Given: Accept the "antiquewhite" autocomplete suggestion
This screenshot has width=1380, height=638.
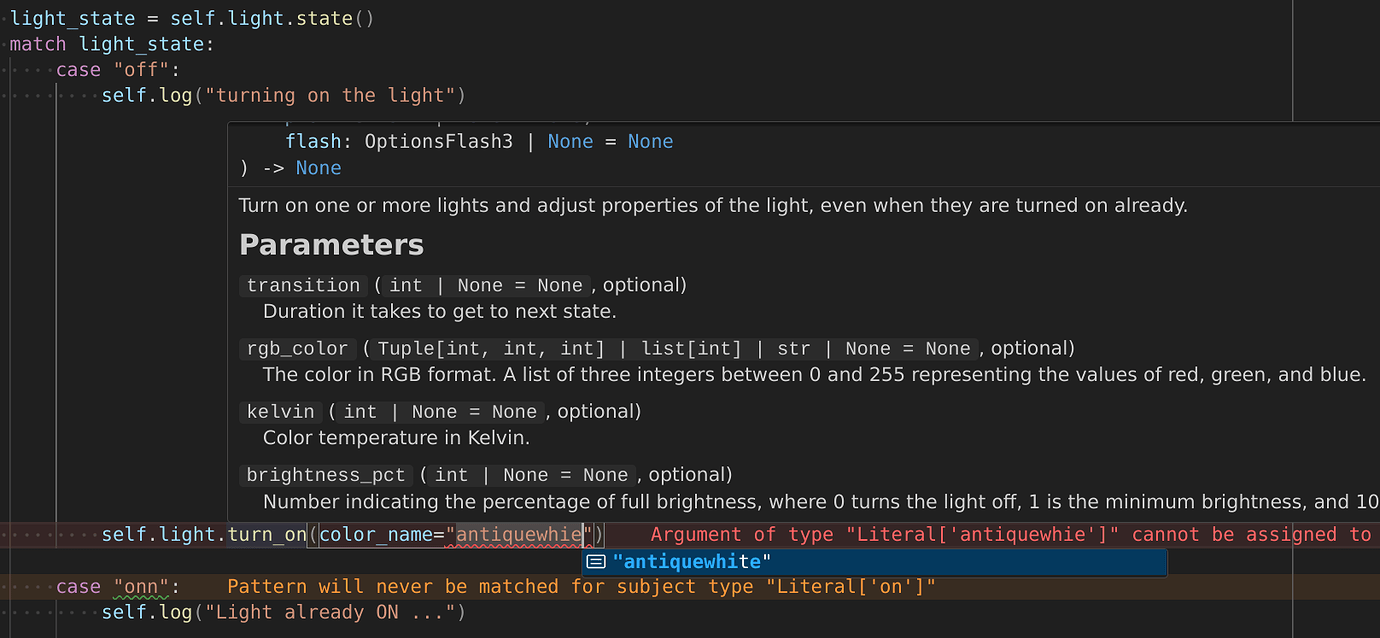Looking at the screenshot, I should (692, 562).
